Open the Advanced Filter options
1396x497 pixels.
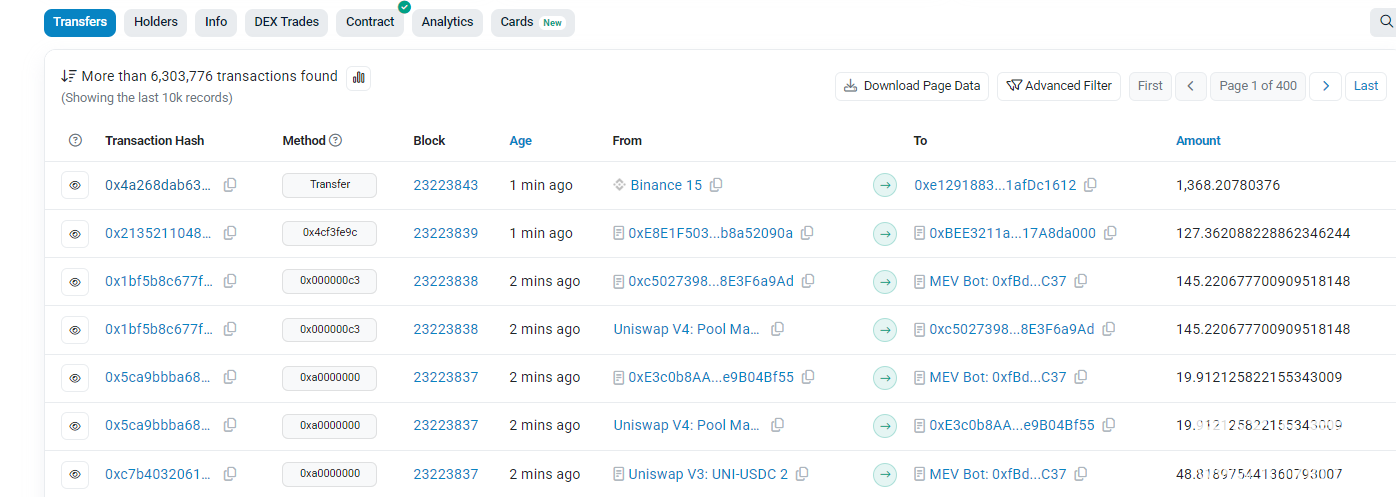pos(1059,86)
